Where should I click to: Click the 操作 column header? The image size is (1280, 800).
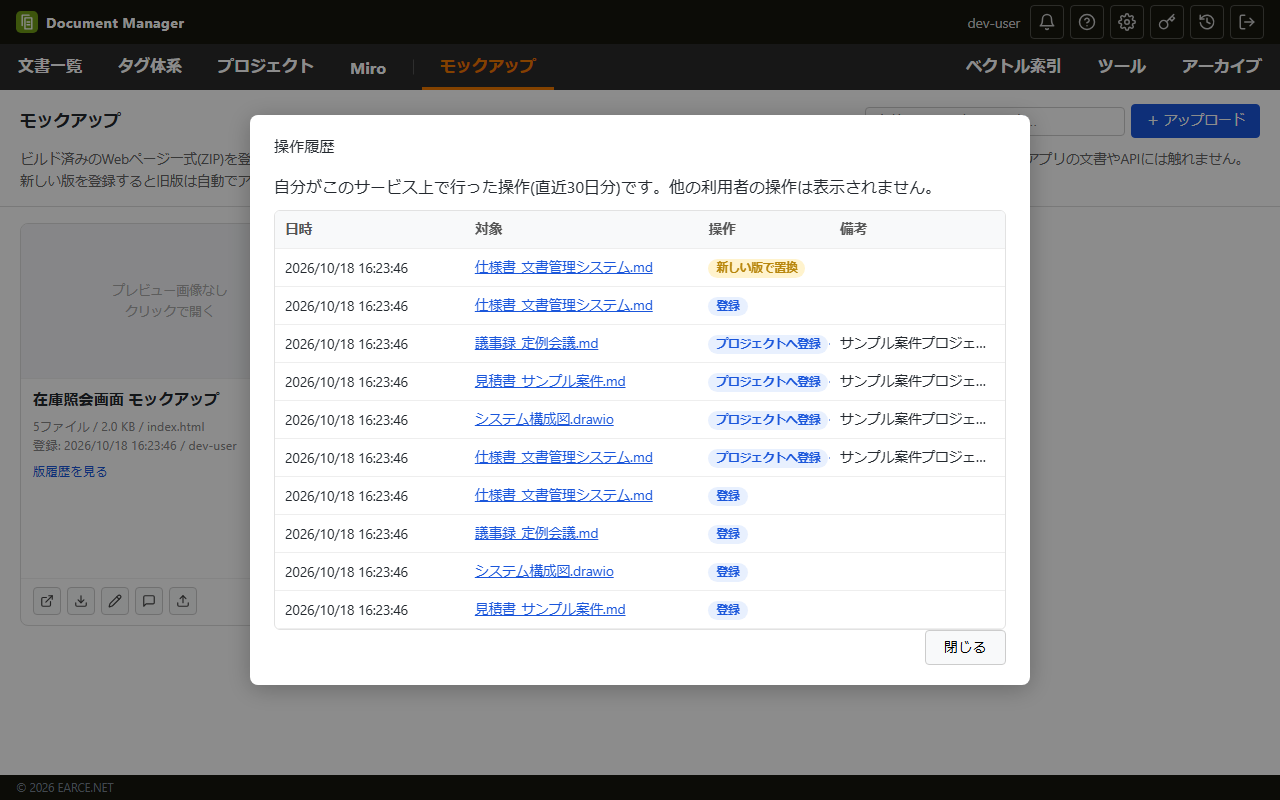[x=722, y=229]
